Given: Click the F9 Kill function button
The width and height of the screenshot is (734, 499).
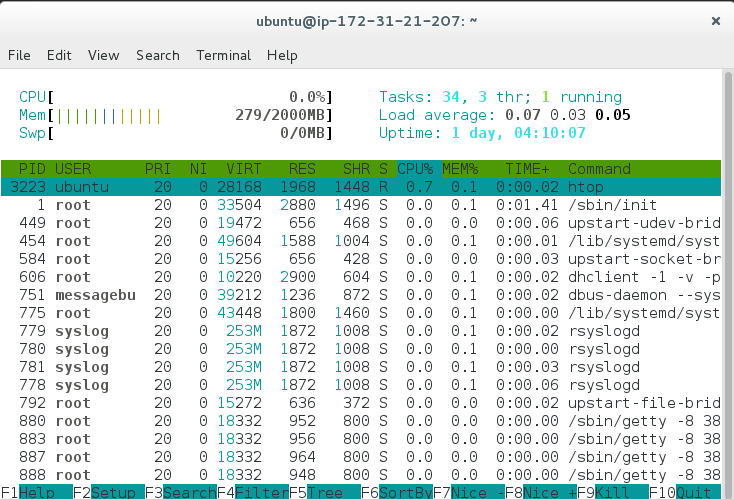Looking at the screenshot, I should click(613, 492).
